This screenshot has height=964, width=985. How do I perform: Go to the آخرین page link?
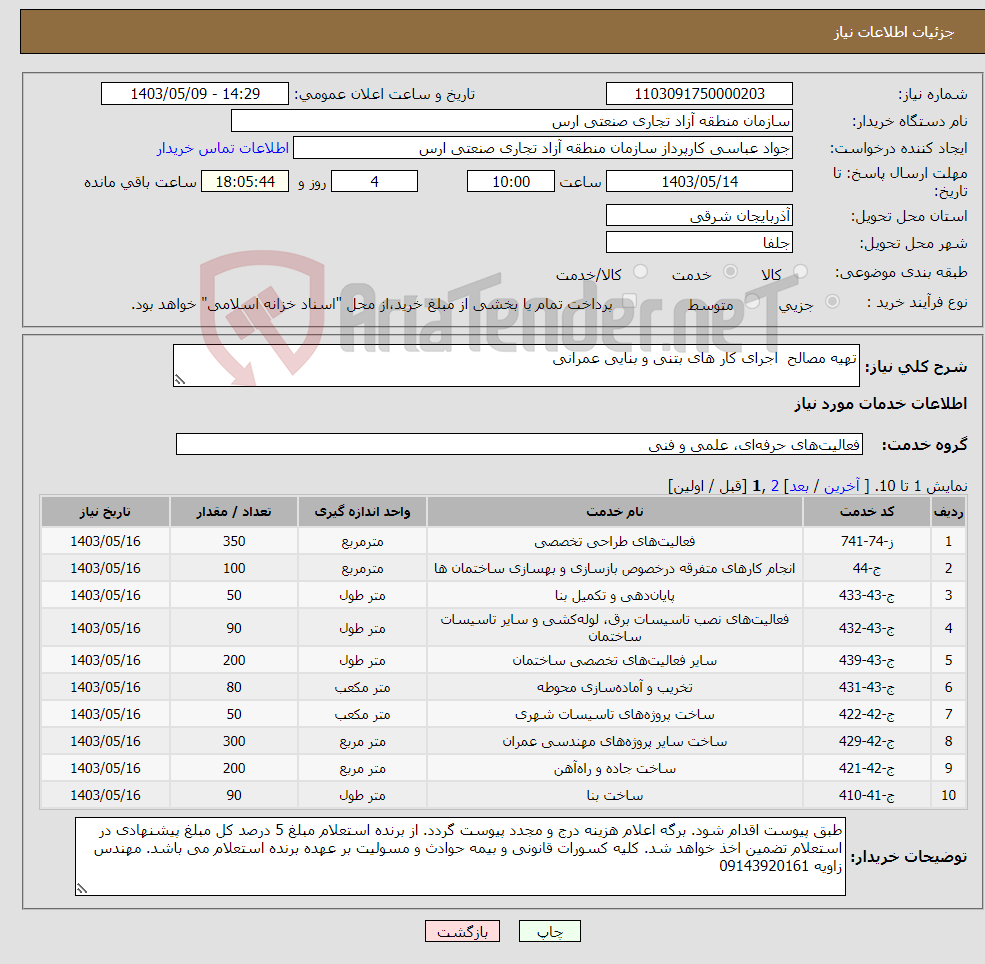point(841,486)
